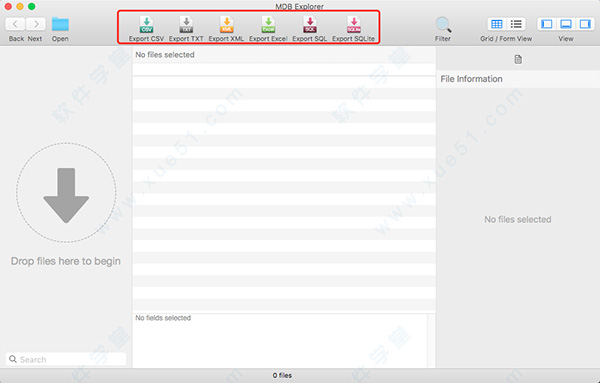
Task: Run the Export SQL tool
Action: click(x=310, y=25)
